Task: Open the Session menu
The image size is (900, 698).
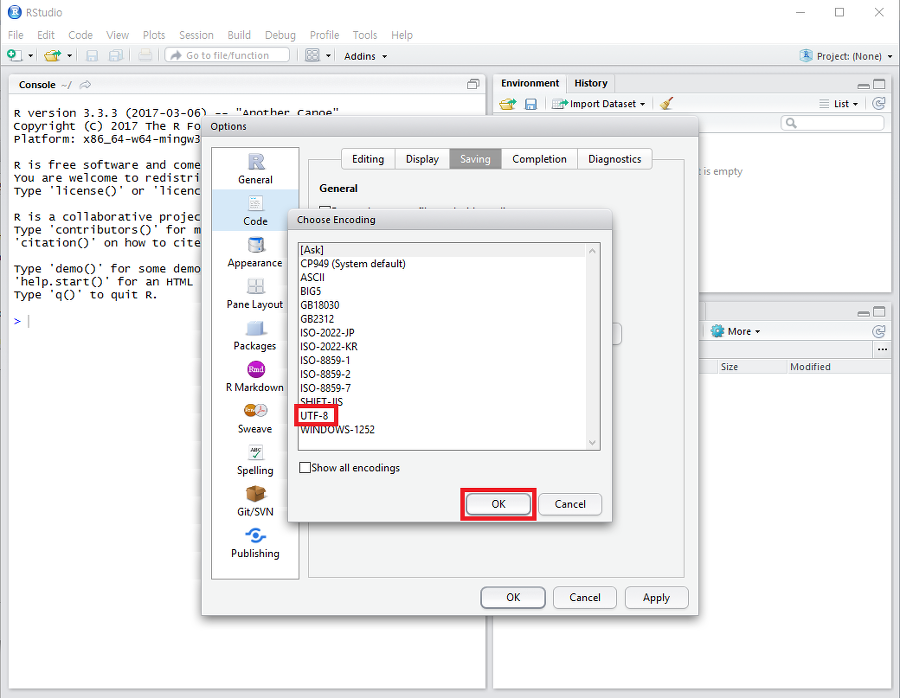Action: point(196,35)
